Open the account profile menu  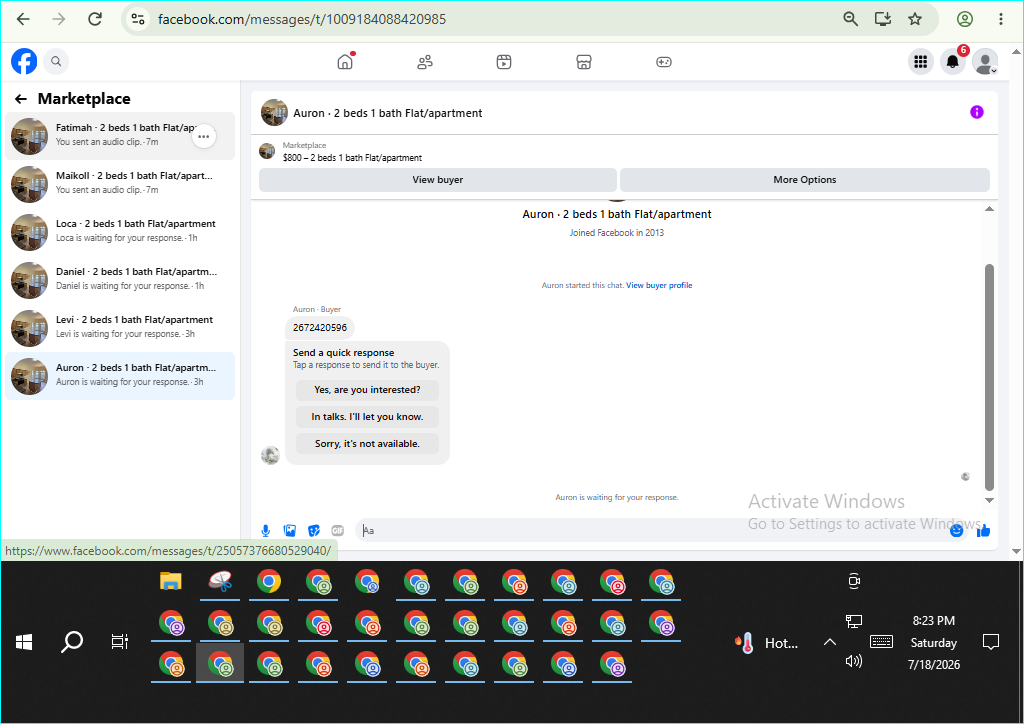(985, 62)
